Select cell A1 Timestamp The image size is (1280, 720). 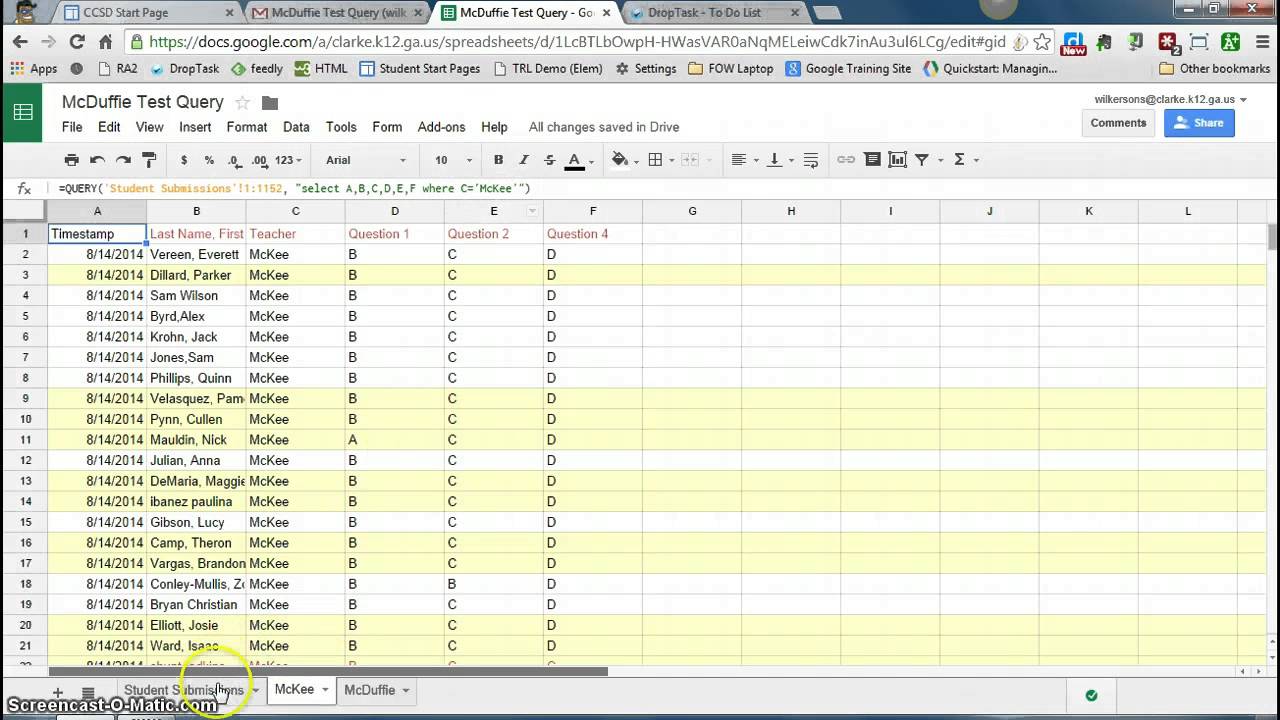point(97,234)
